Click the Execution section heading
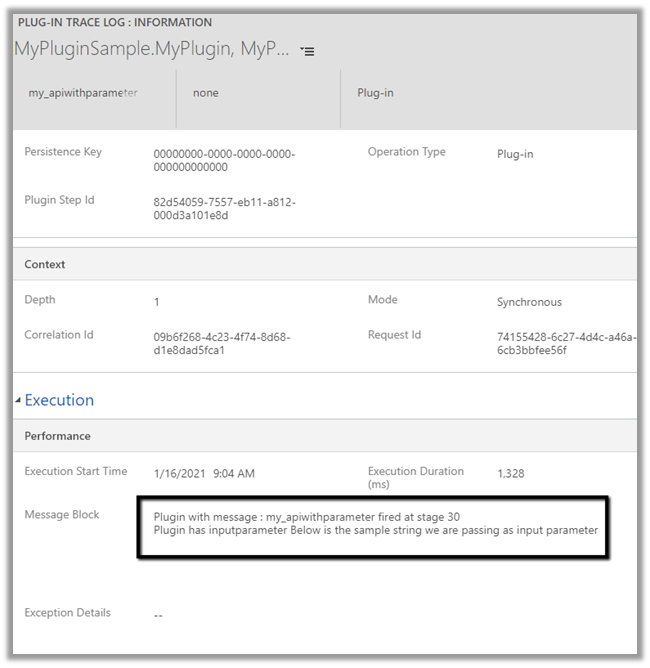This screenshot has height=668, width=650. (59, 400)
